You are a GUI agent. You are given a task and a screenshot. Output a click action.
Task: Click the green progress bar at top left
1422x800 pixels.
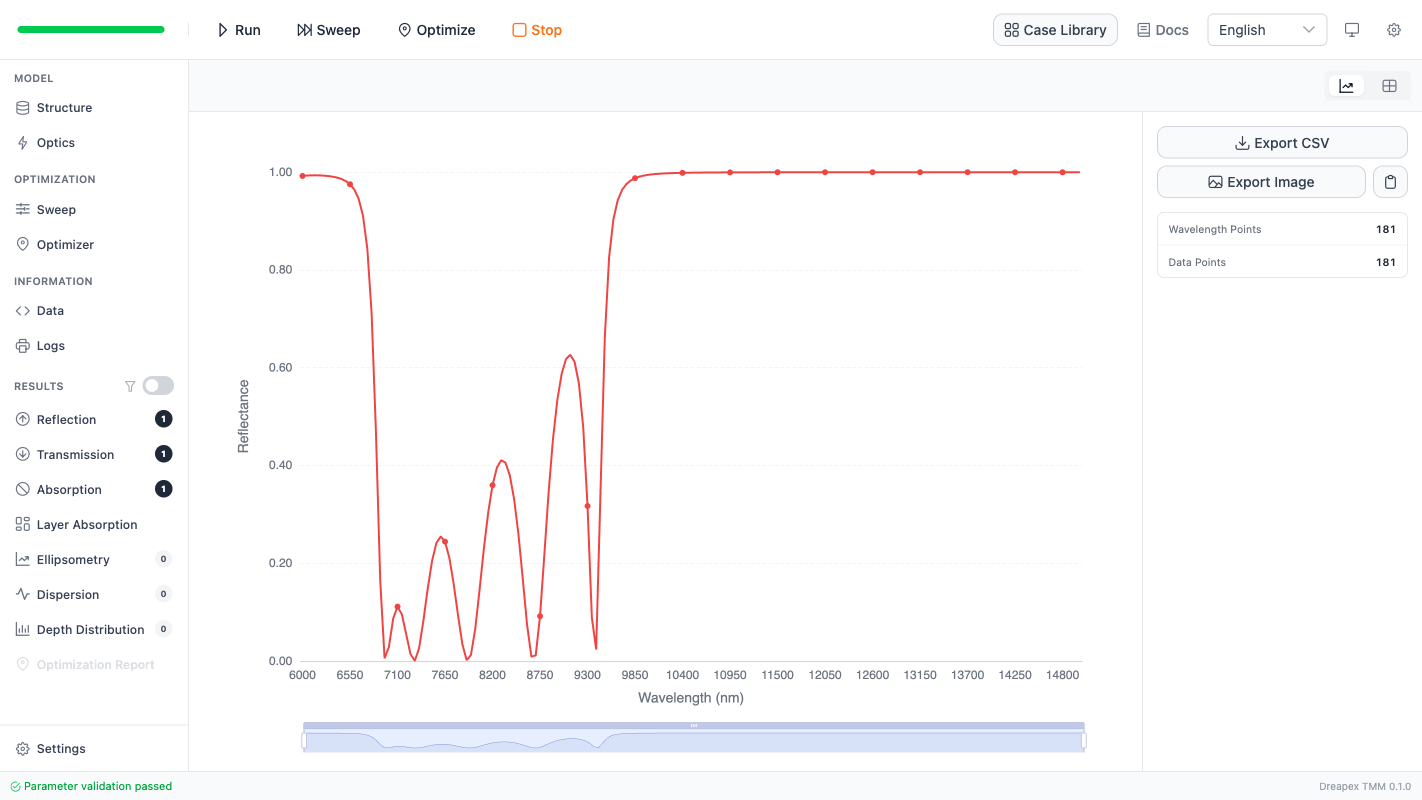[x=90, y=29]
